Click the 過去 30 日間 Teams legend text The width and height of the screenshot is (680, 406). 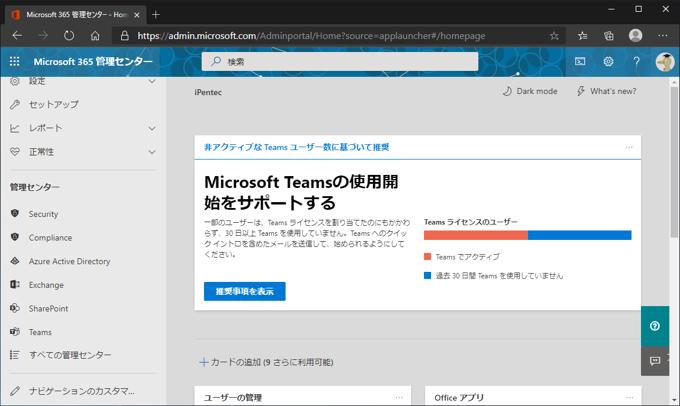499,276
